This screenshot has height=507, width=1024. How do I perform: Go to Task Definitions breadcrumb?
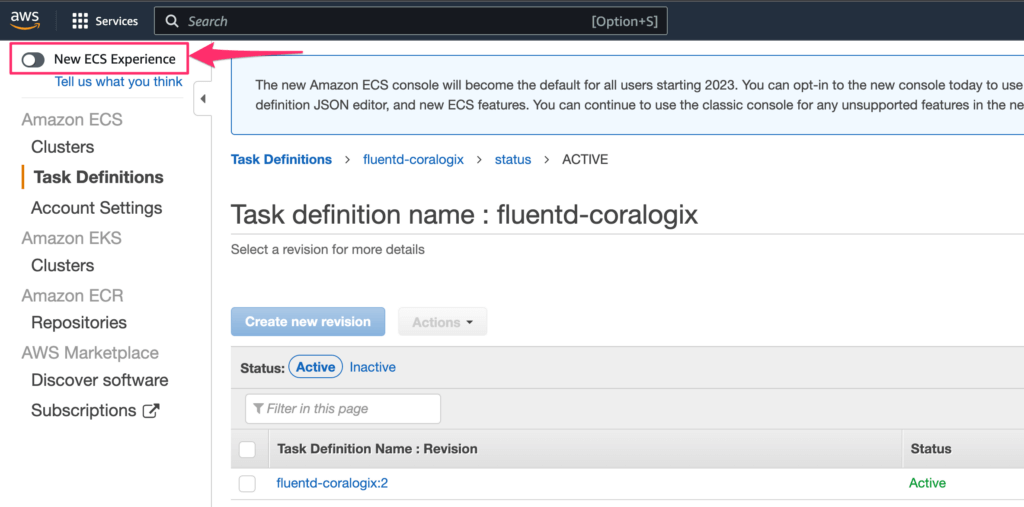[281, 160]
